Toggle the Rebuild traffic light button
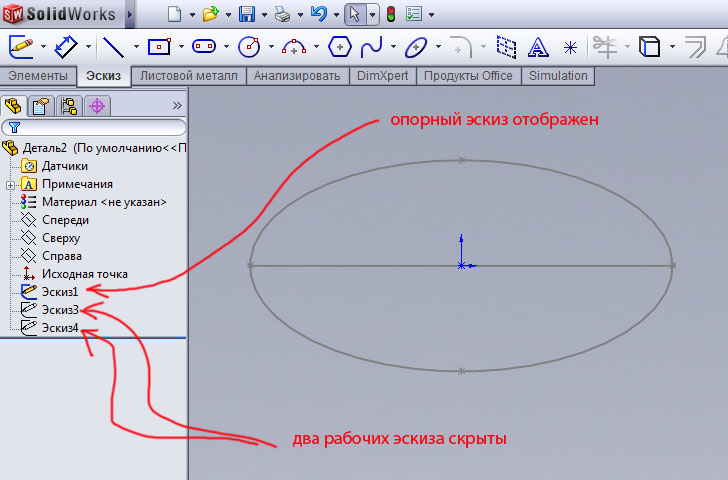Screen dimensions: 728x480 pyautogui.click(x=390, y=15)
